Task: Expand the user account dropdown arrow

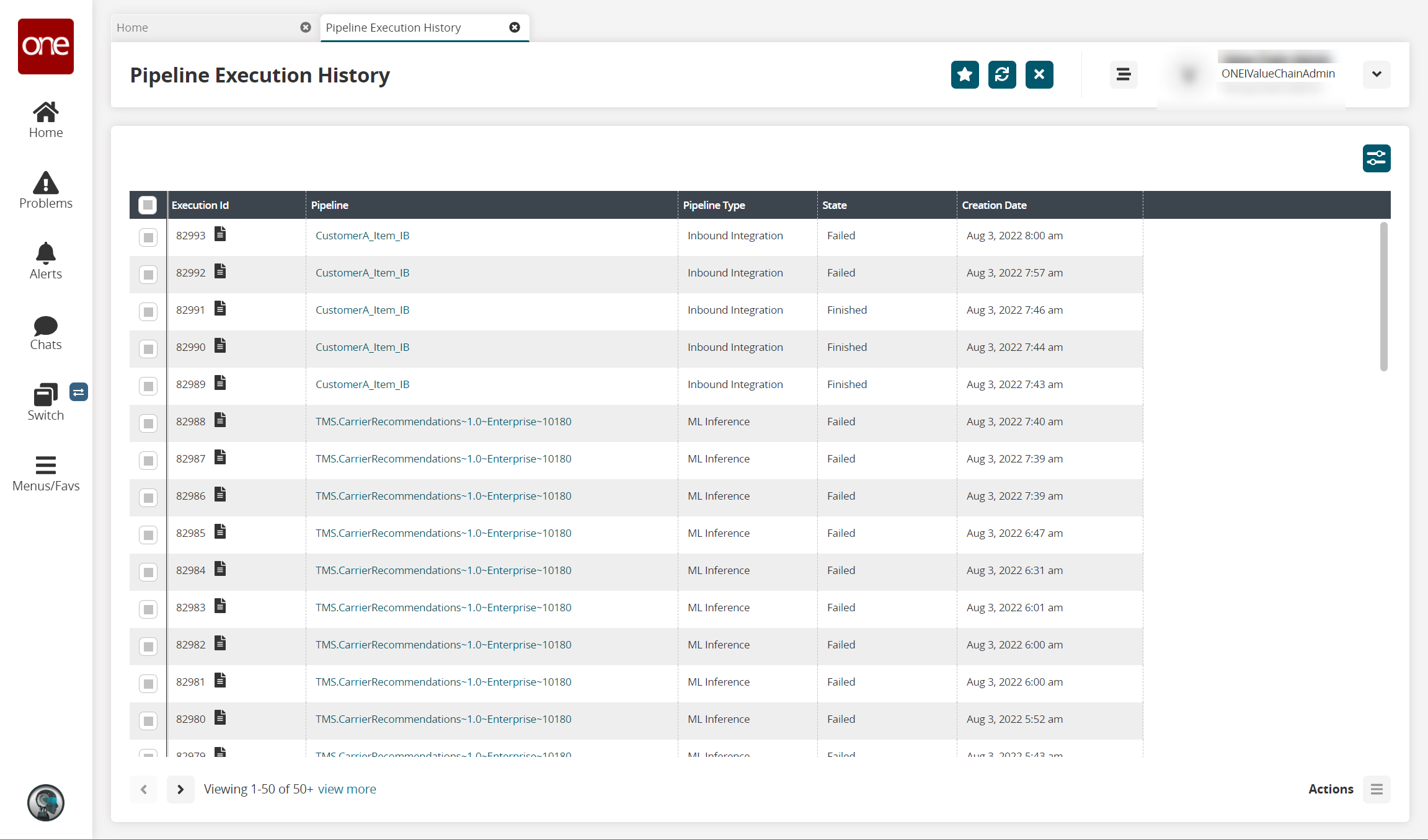Action: [x=1376, y=74]
